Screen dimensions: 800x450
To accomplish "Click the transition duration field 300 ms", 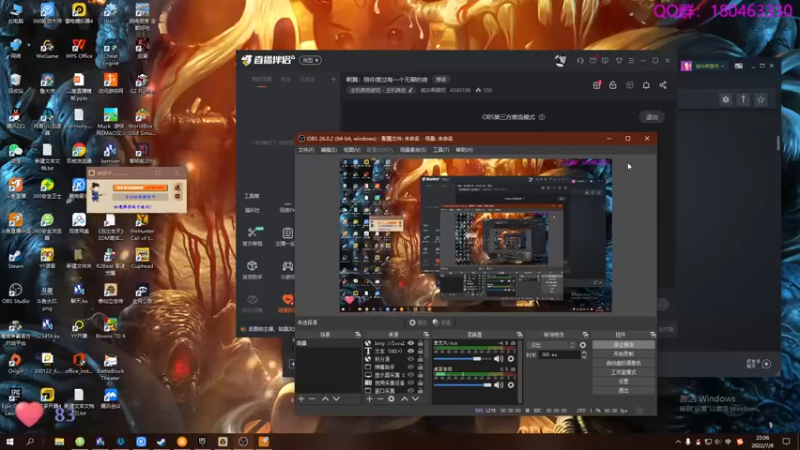I will coord(559,355).
